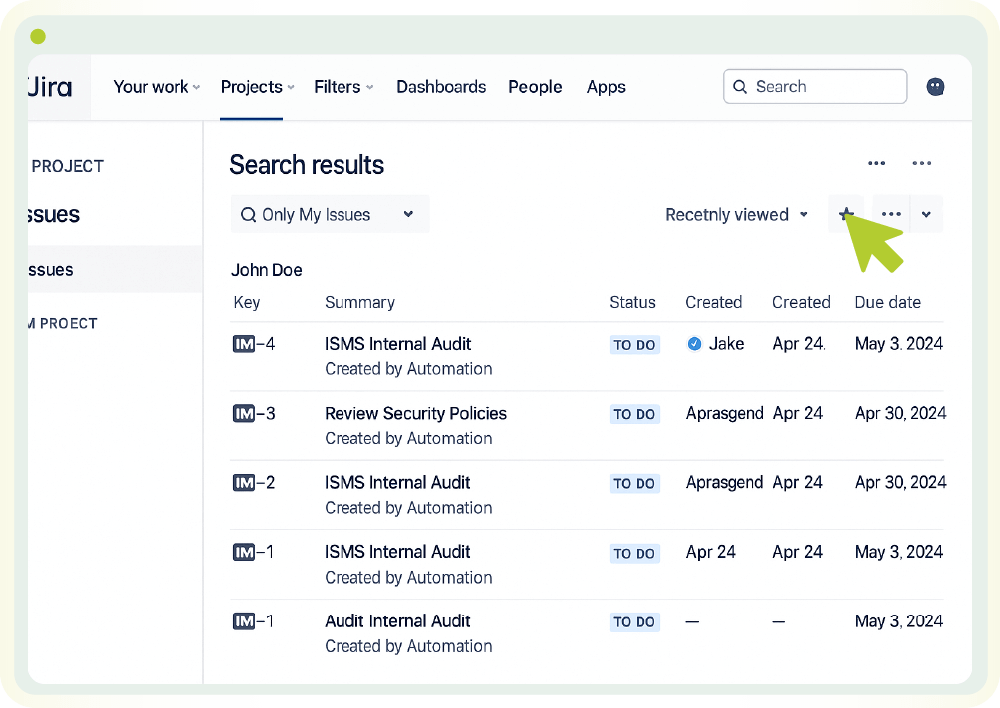Click the magnifier icon in Search box
Screen dimensions: 1000x708
point(740,87)
